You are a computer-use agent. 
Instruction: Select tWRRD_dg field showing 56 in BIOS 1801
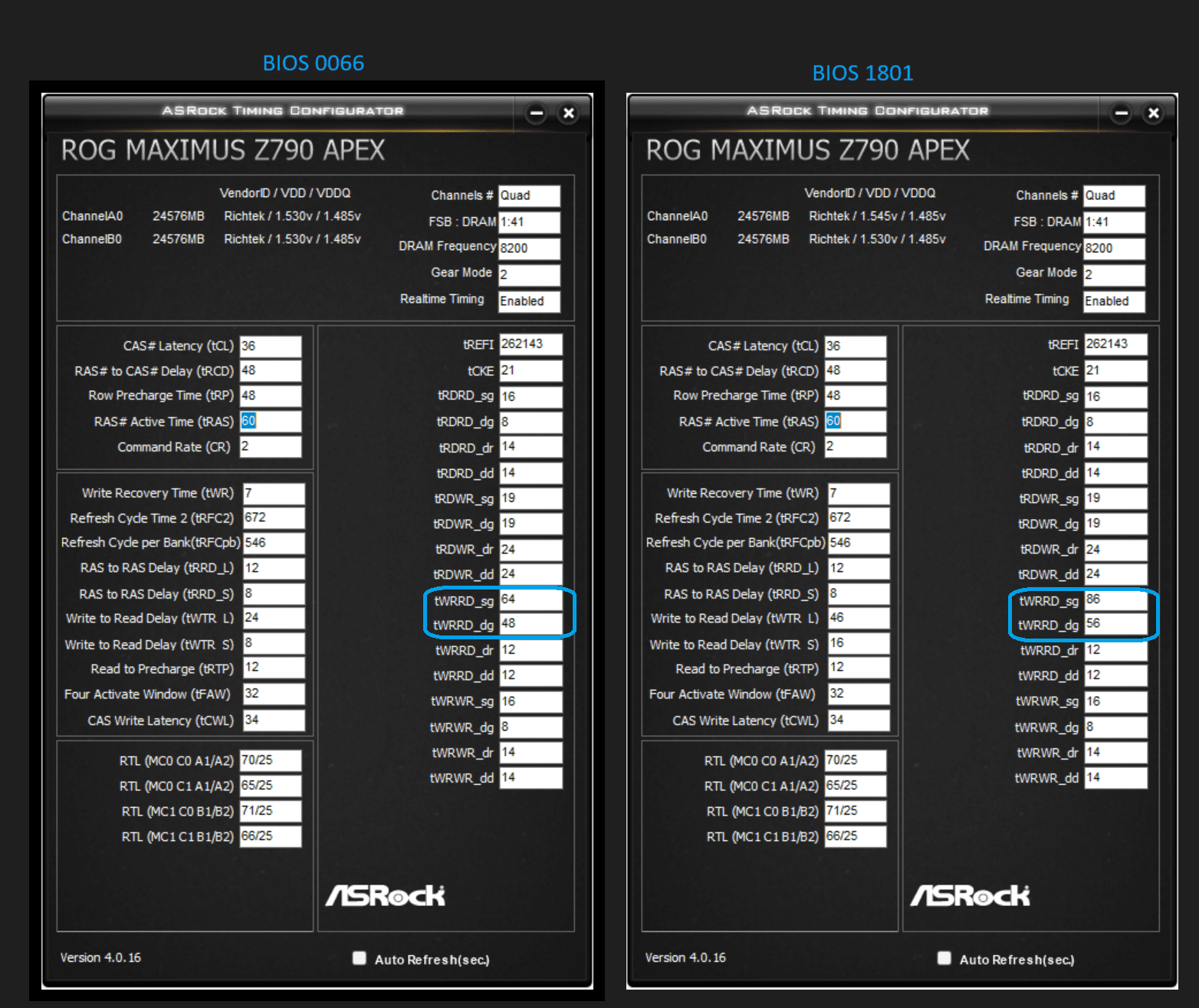[1115, 624]
